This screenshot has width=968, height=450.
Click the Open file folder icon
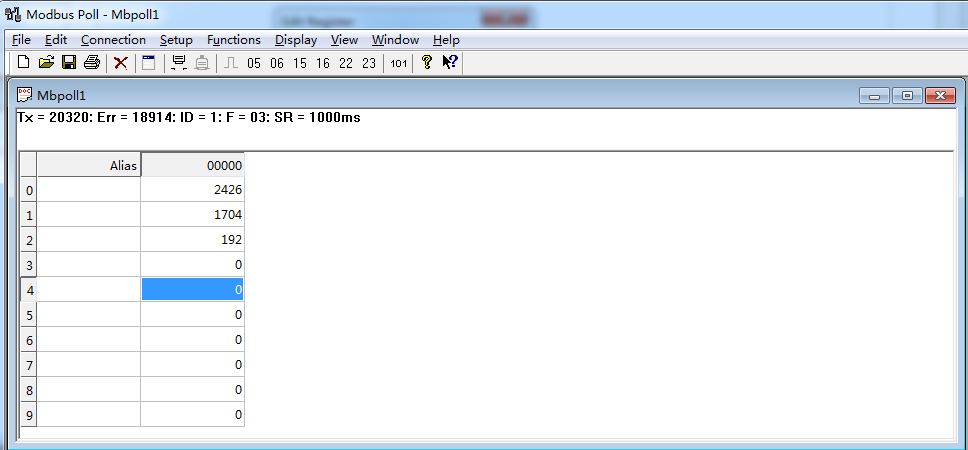coord(46,62)
